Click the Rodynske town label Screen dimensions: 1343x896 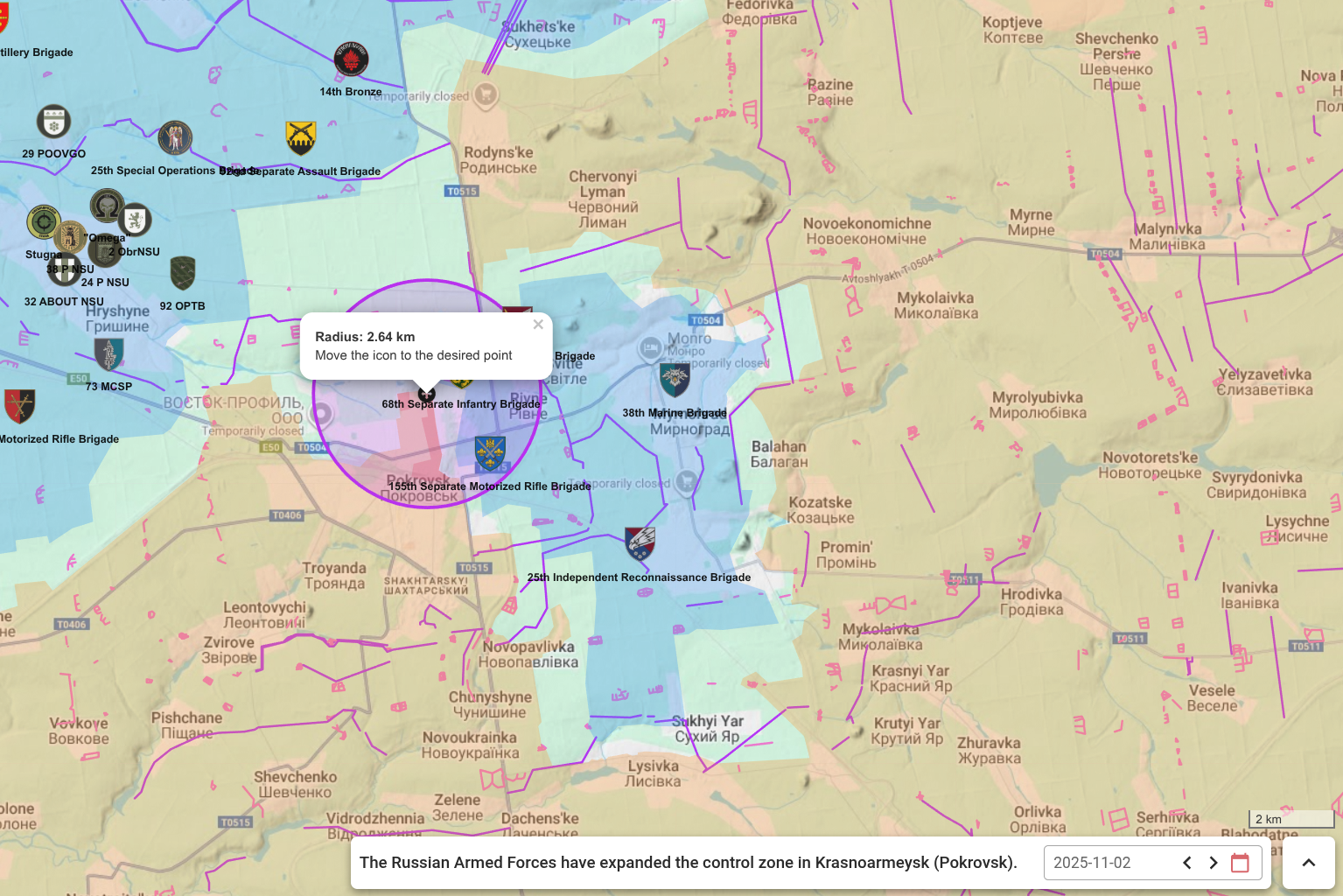tap(499, 160)
